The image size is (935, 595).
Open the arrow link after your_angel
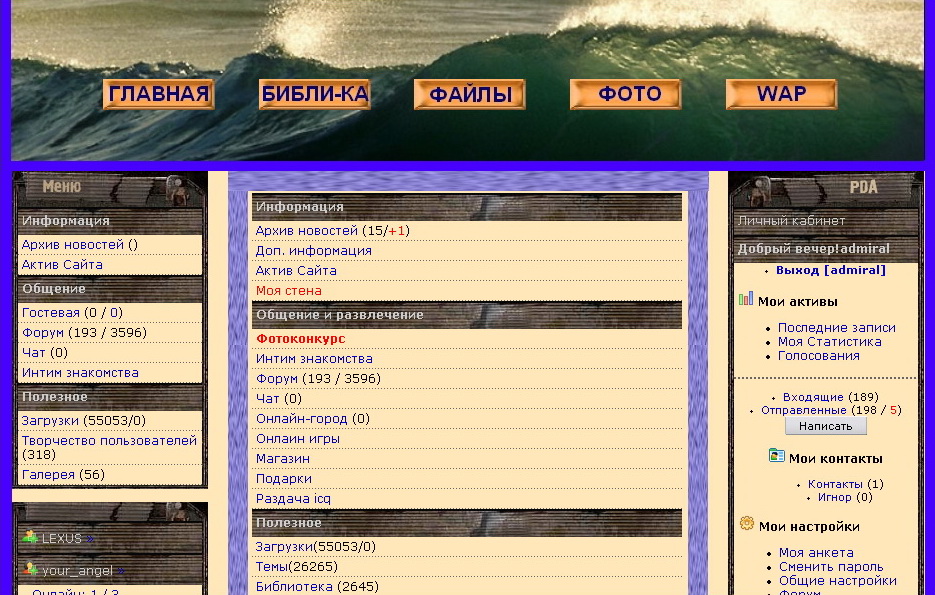(x=120, y=571)
